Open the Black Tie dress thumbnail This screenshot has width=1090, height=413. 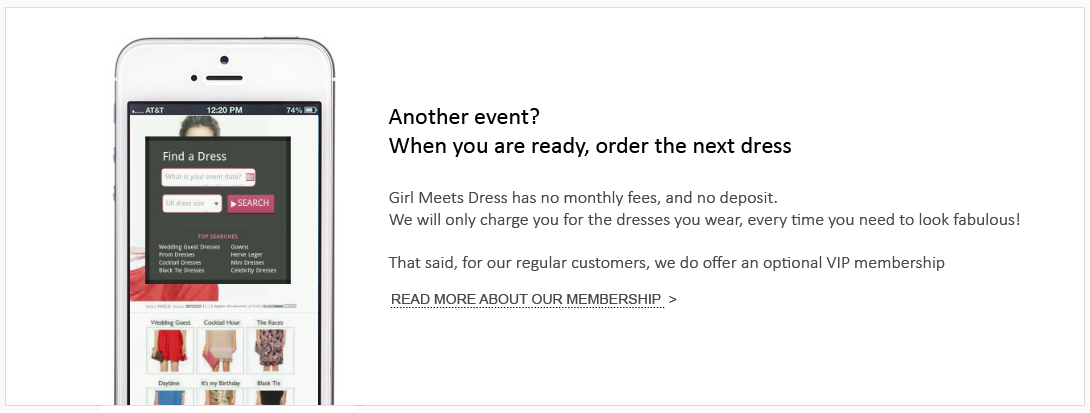pyautogui.click(x=270, y=397)
